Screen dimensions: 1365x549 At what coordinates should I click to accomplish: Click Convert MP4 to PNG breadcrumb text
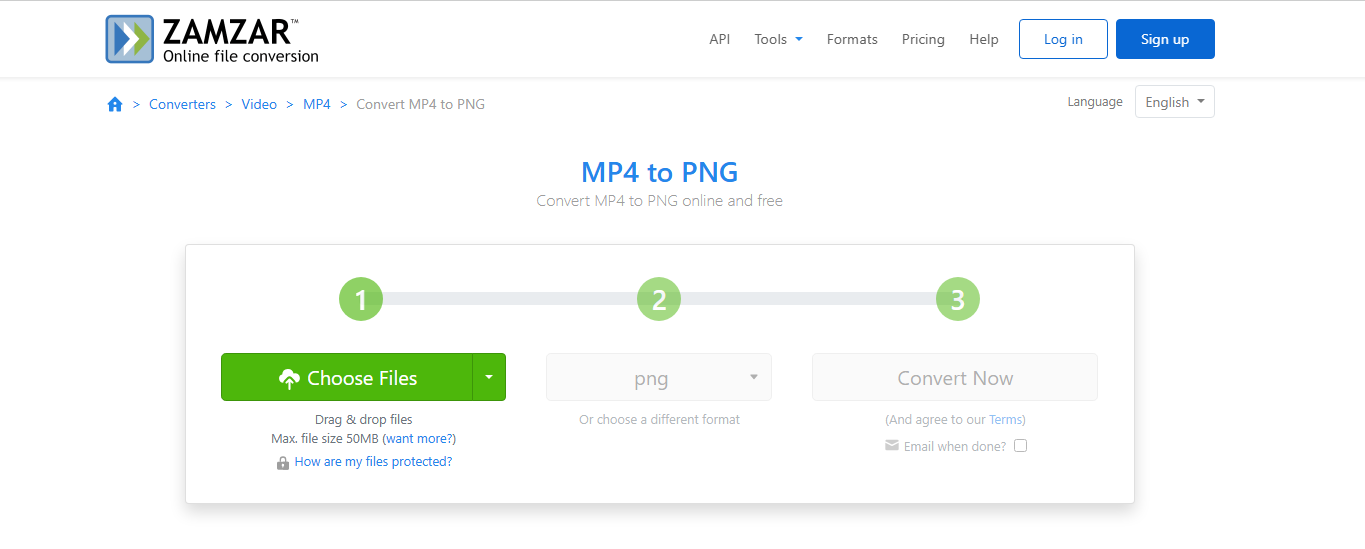coord(420,104)
